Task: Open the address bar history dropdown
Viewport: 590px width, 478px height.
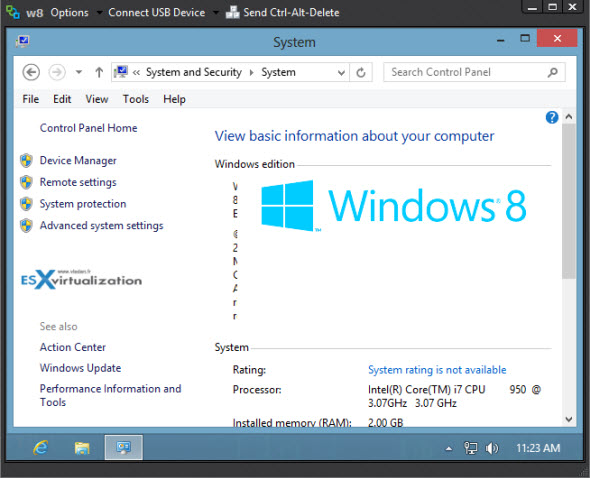Action: (341, 72)
